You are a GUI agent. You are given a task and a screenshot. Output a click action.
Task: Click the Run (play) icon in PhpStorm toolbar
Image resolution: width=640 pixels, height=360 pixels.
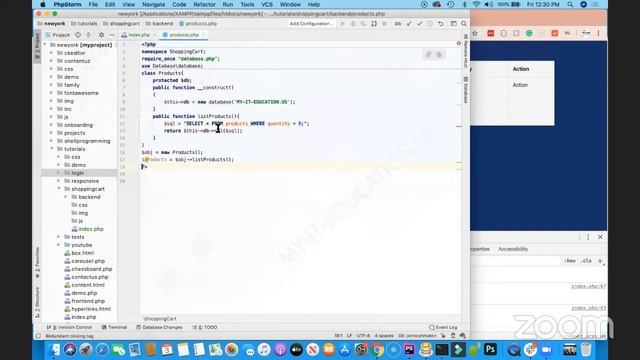coord(342,24)
